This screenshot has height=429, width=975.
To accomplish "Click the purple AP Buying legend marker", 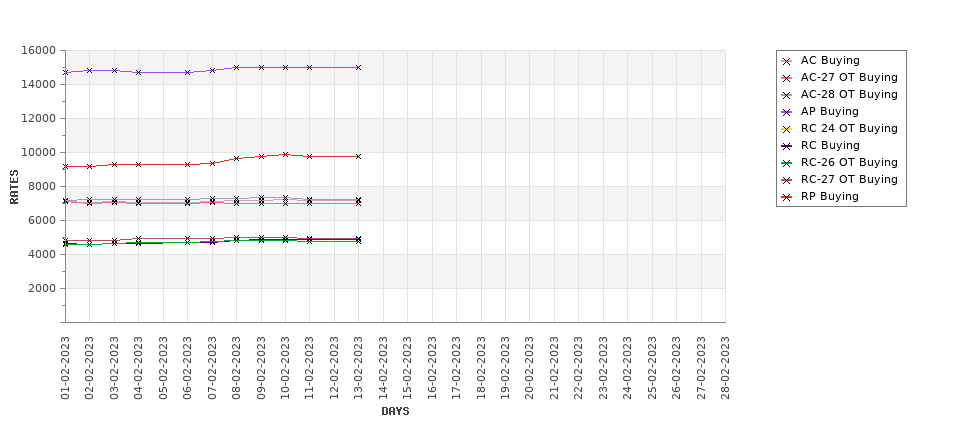I will tap(787, 112).
